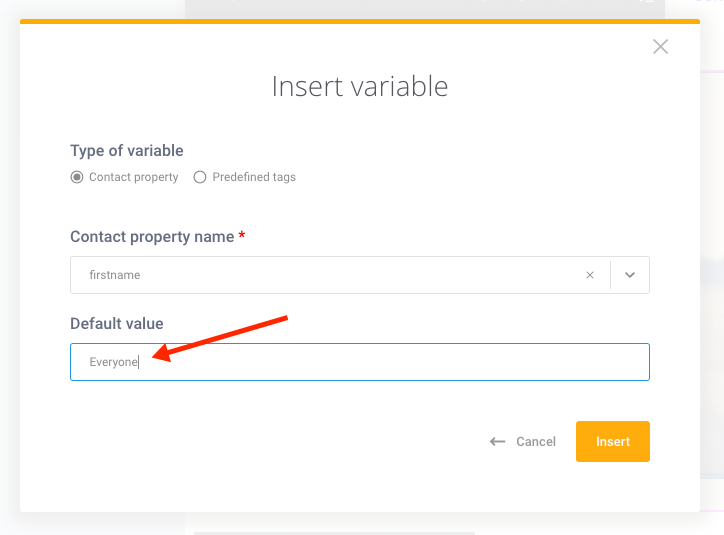The image size is (724, 535).
Task: Clear the selected firstname property
Action: (x=590, y=275)
